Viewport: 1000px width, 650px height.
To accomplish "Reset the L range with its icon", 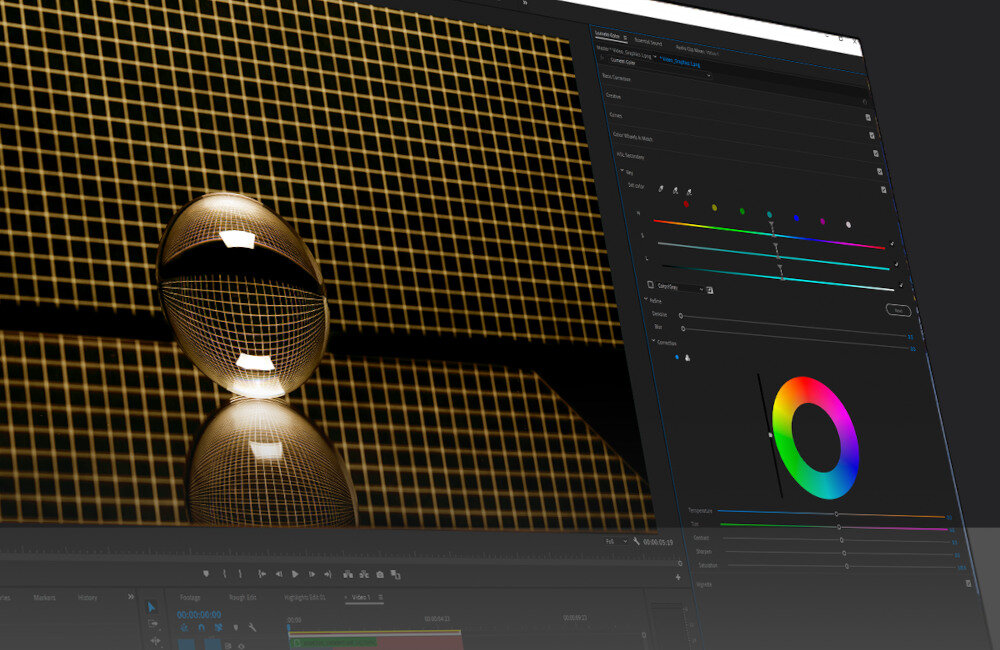I will [x=901, y=284].
